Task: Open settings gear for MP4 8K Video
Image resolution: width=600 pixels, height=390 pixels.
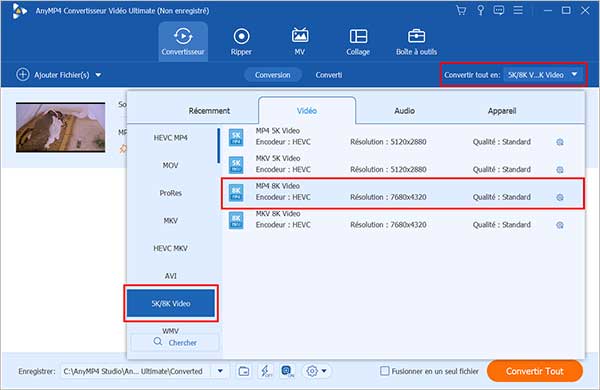Action: (560, 197)
